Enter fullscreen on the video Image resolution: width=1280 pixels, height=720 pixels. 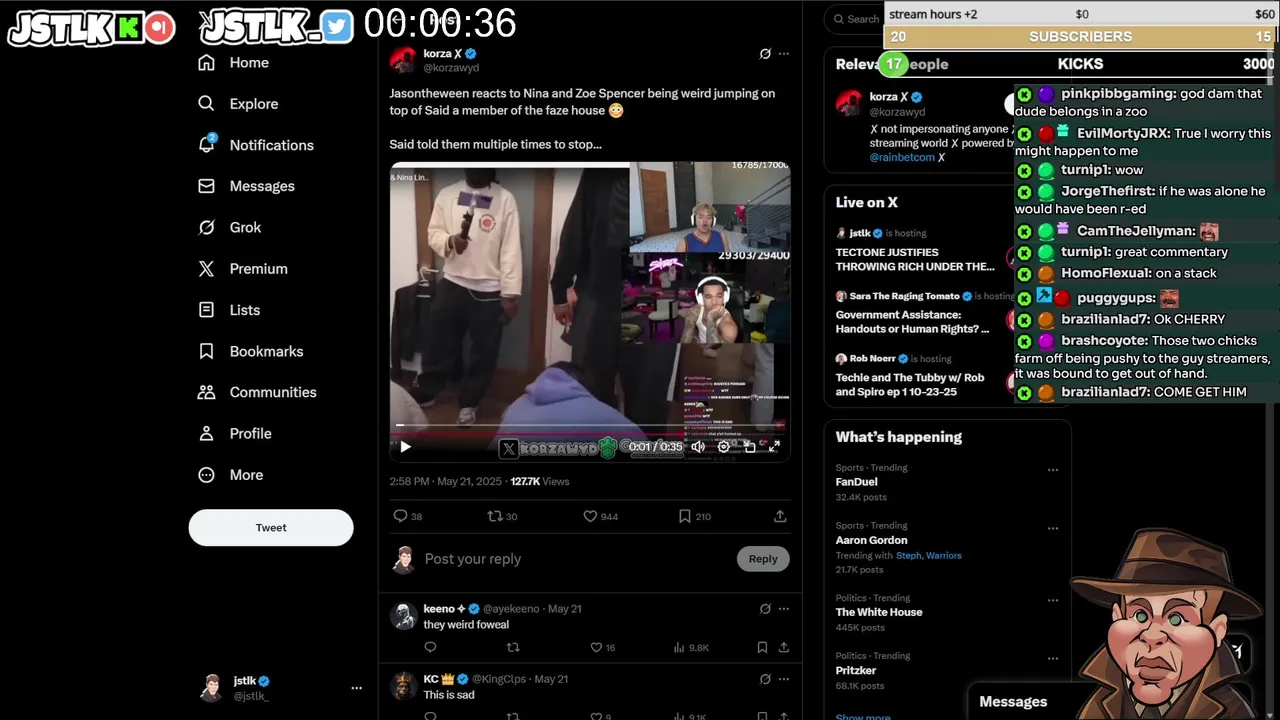(774, 447)
